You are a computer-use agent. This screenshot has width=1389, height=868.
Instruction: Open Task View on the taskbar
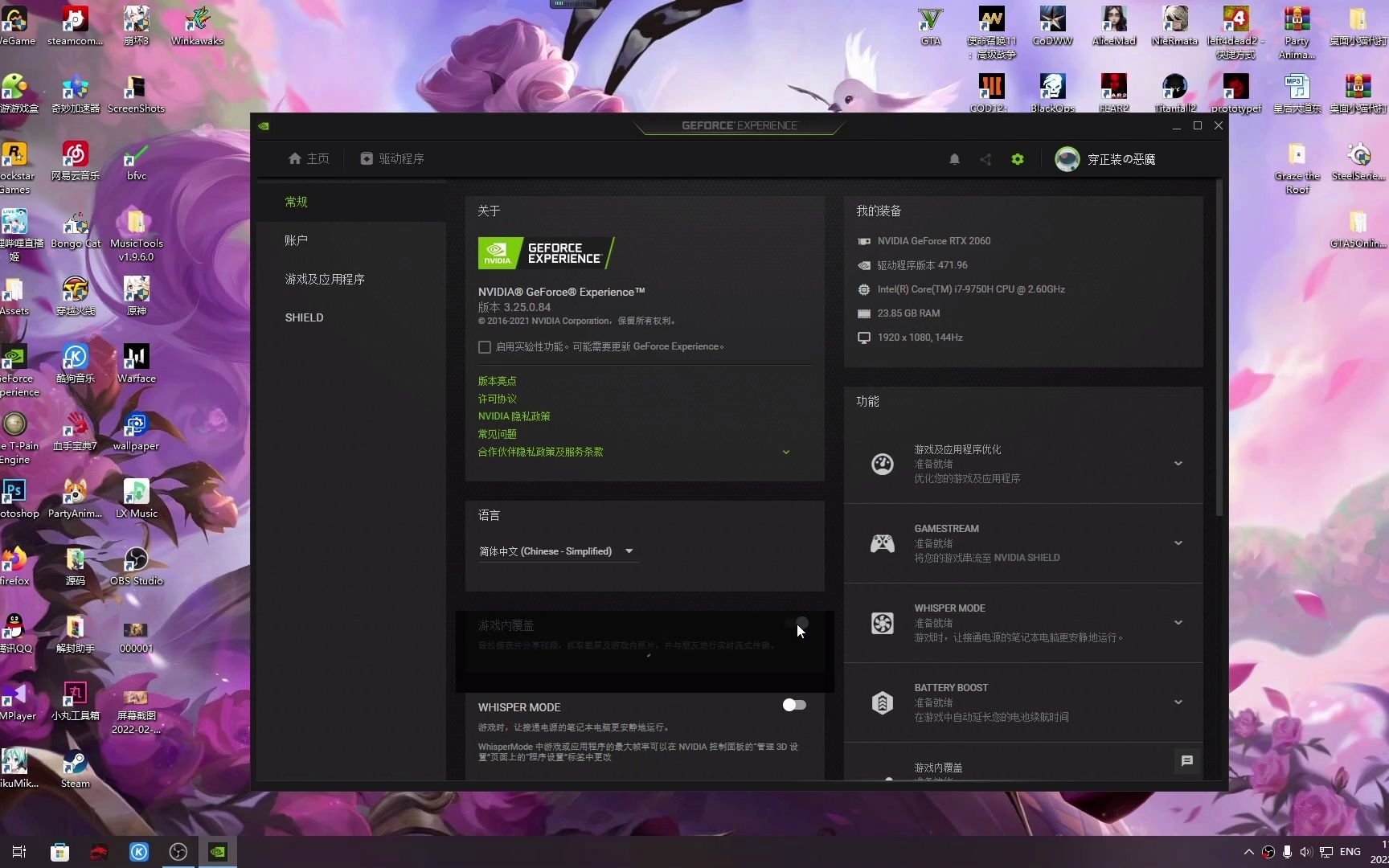tap(19, 852)
